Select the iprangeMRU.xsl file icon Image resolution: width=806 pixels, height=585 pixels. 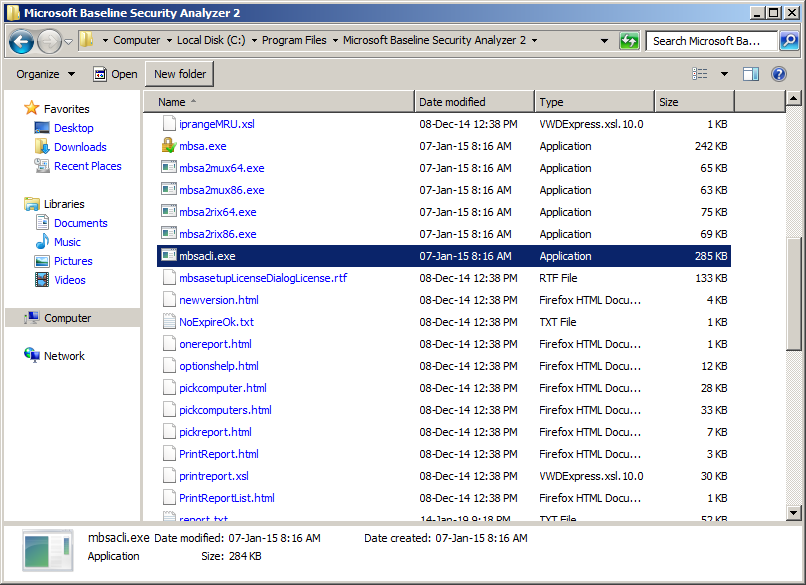pos(169,123)
